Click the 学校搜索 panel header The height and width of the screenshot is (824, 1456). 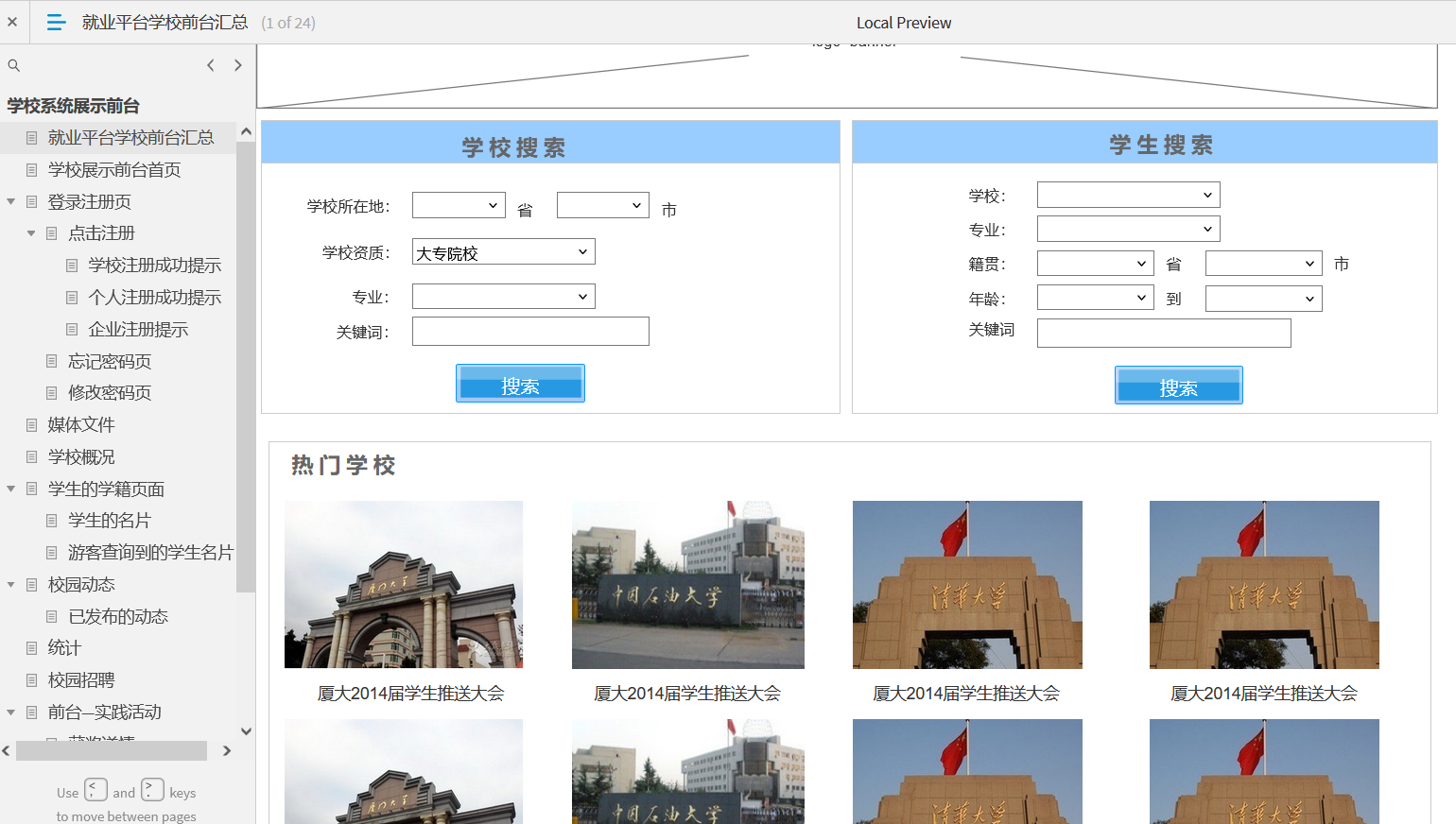point(550,143)
